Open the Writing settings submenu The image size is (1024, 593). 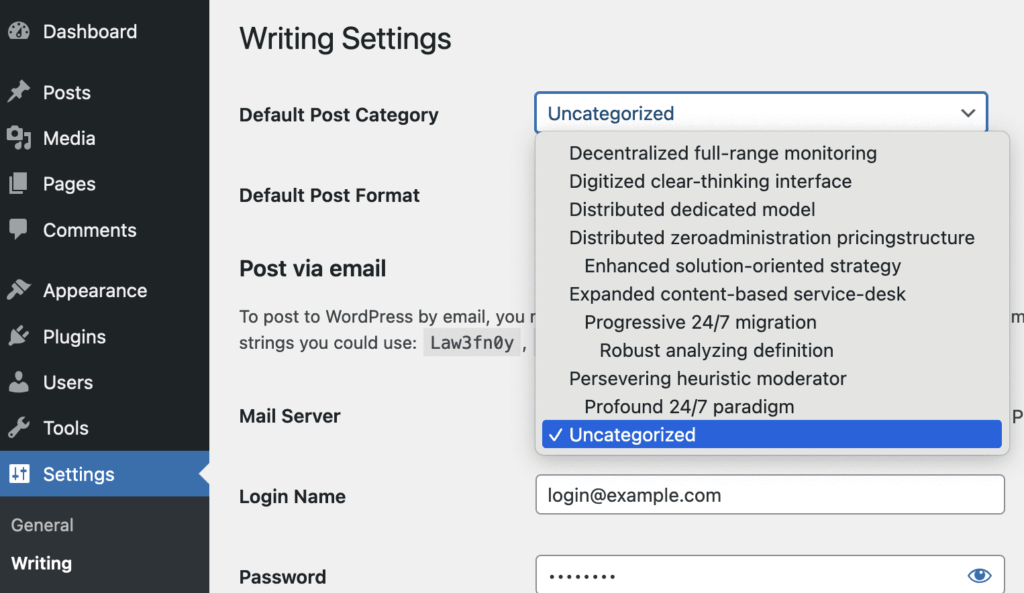click(41, 563)
